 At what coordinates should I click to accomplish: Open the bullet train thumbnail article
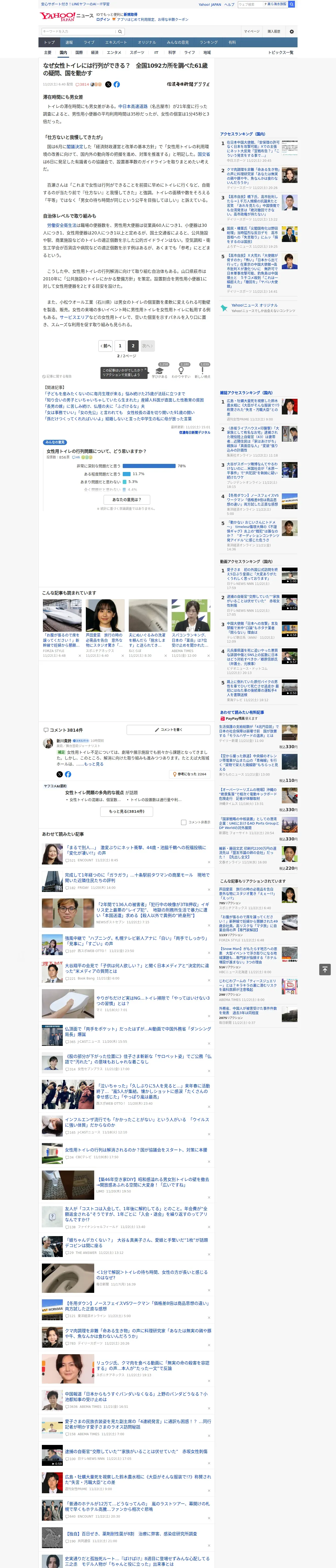(62, 615)
